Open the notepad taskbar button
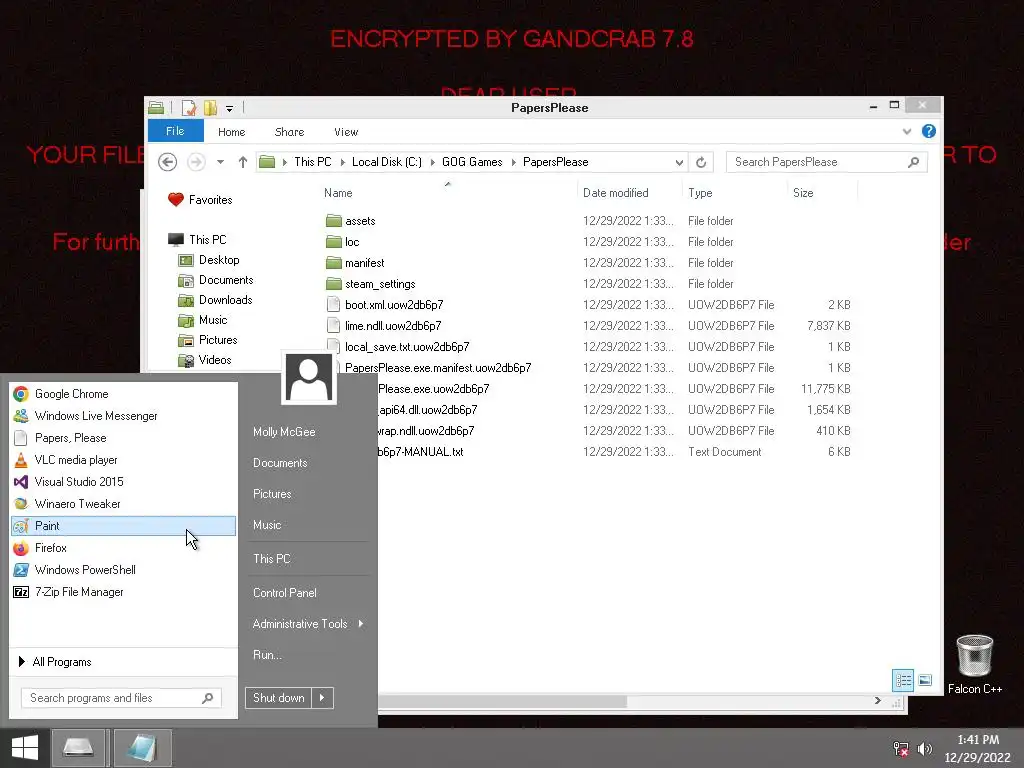This screenshot has width=1024, height=768. tap(142, 748)
